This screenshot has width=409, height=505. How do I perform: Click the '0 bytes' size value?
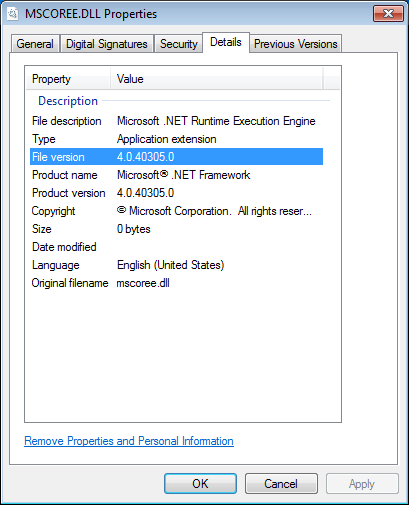click(134, 229)
